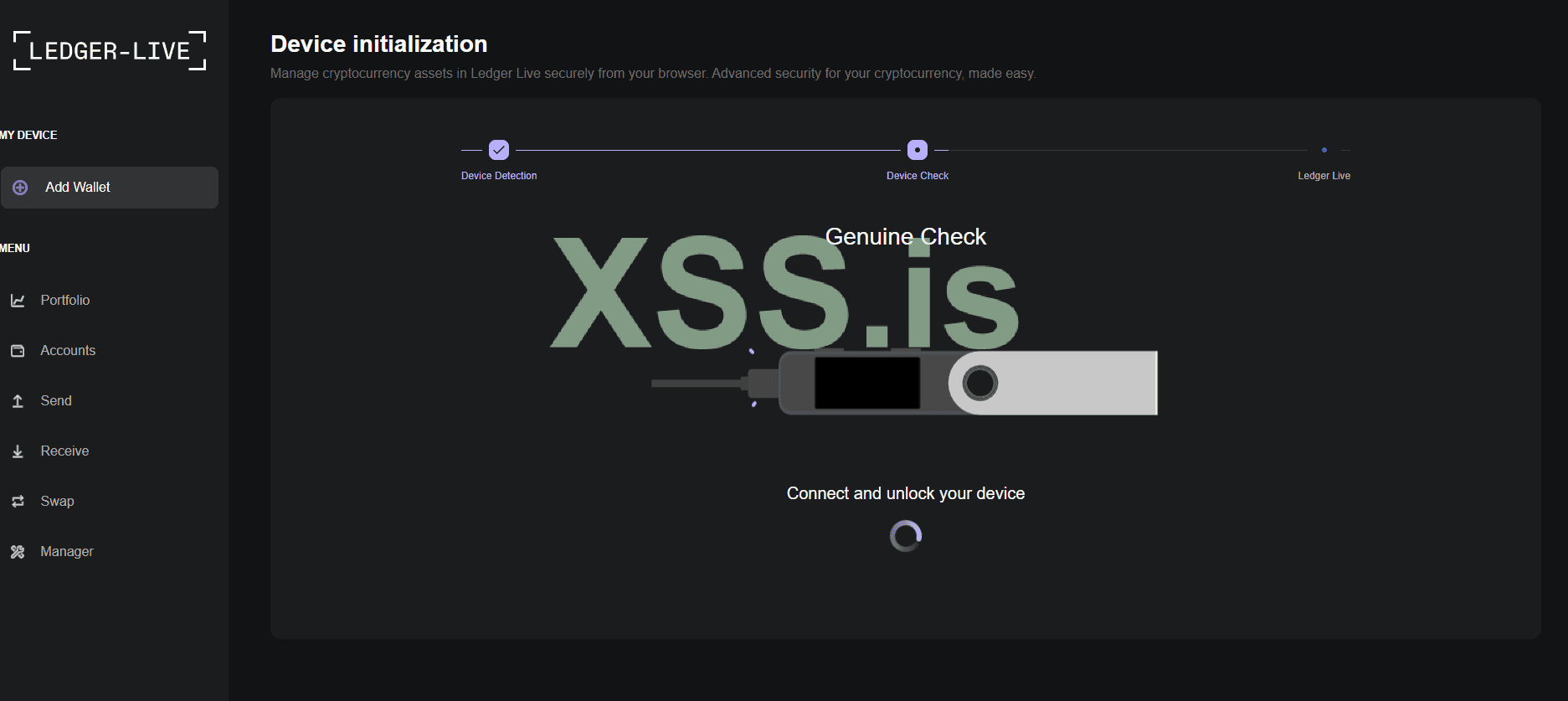Click the MY DEVICE section label
This screenshot has height=701, width=1568.
pos(28,135)
